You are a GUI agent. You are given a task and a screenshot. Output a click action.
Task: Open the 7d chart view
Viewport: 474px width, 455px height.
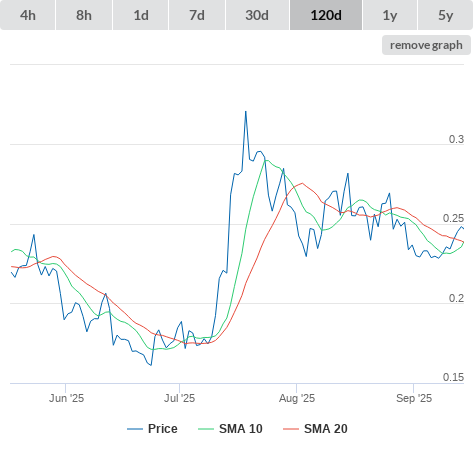pos(197,15)
